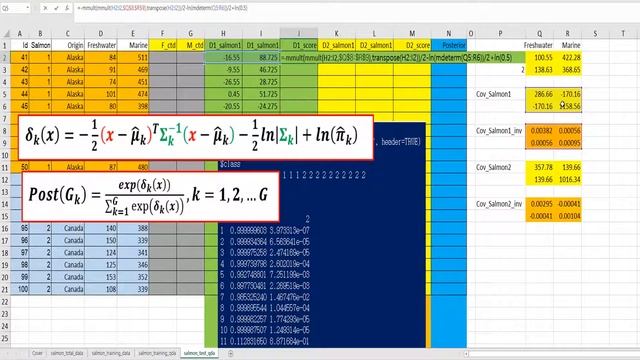Image resolution: width=640 pixels, height=360 pixels.
Task: Click the "D1_score" header cell
Action: tap(299, 45)
